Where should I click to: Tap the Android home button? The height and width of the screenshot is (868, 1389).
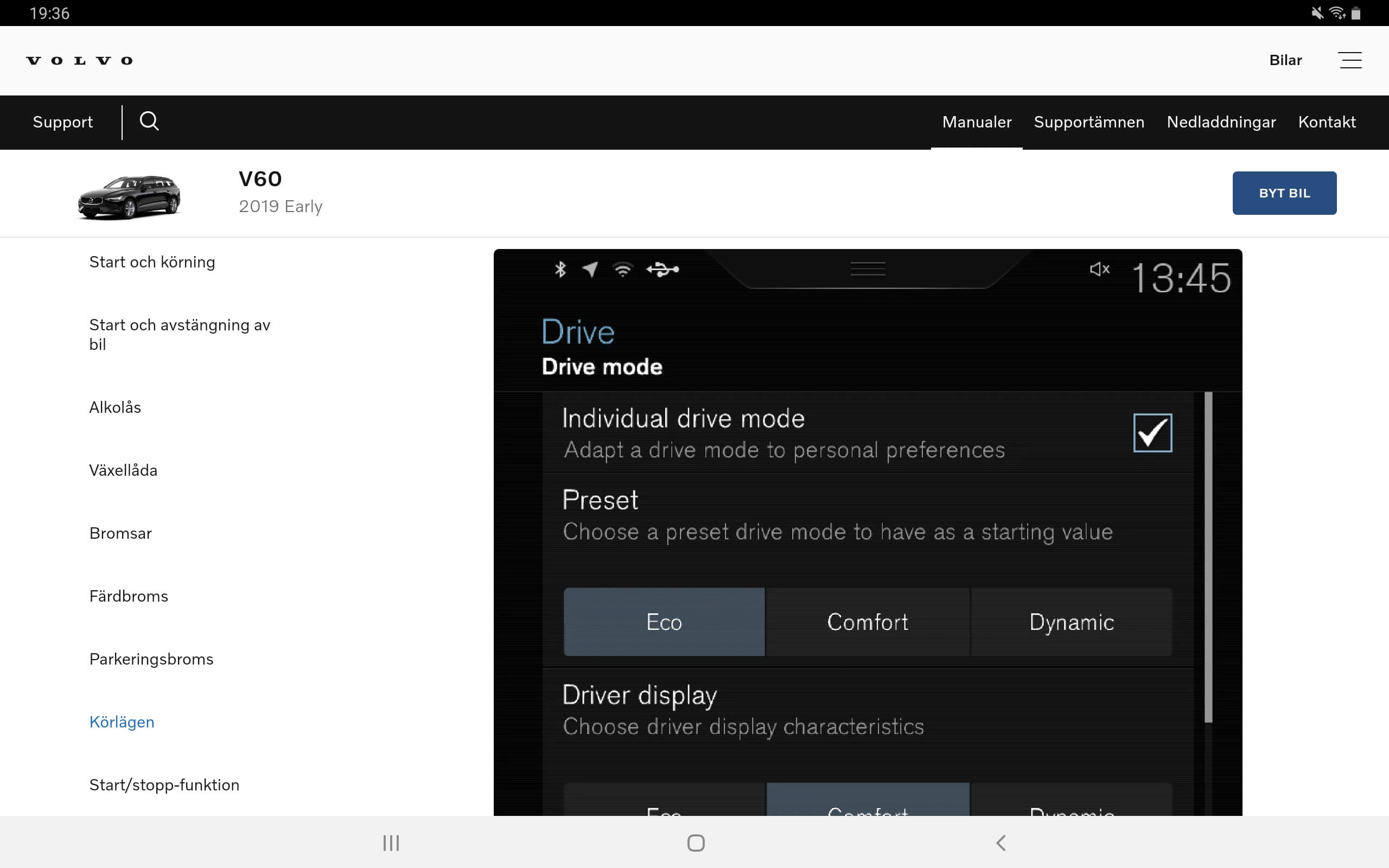[696, 843]
